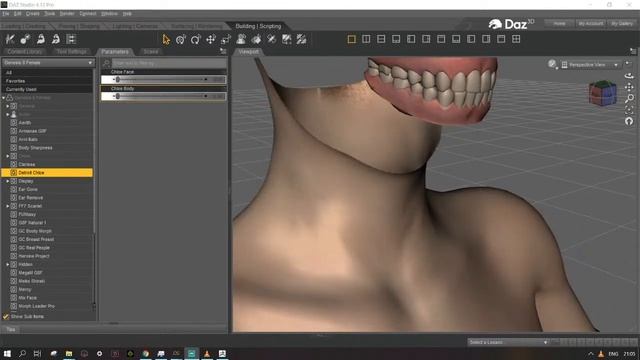The height and width of the screenshot is (360, 640).
Task: Click the viewport pan control
Action: (x=629, y=87)
